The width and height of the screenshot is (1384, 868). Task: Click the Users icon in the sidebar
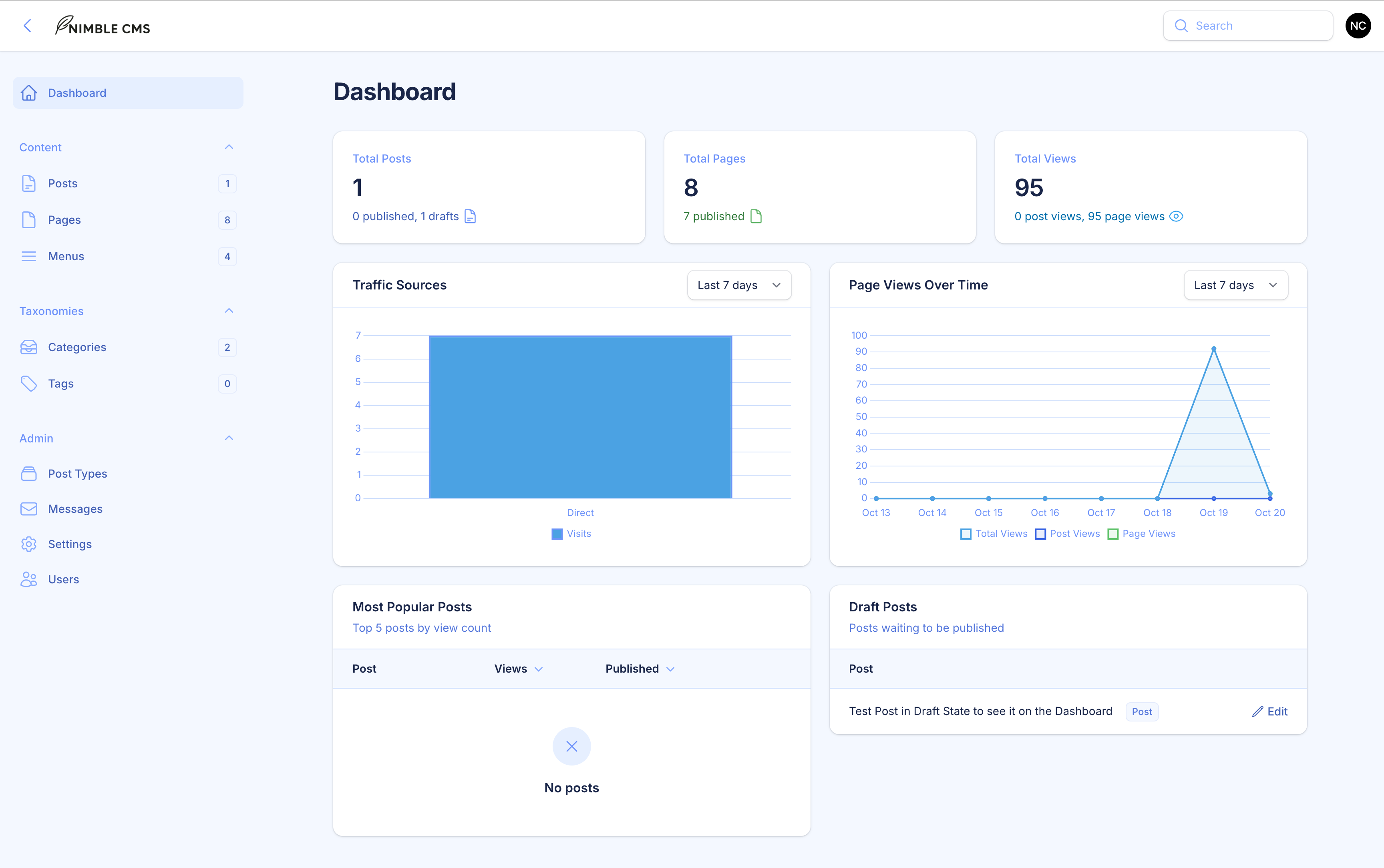pyautogui.click(x=29, y=579)
